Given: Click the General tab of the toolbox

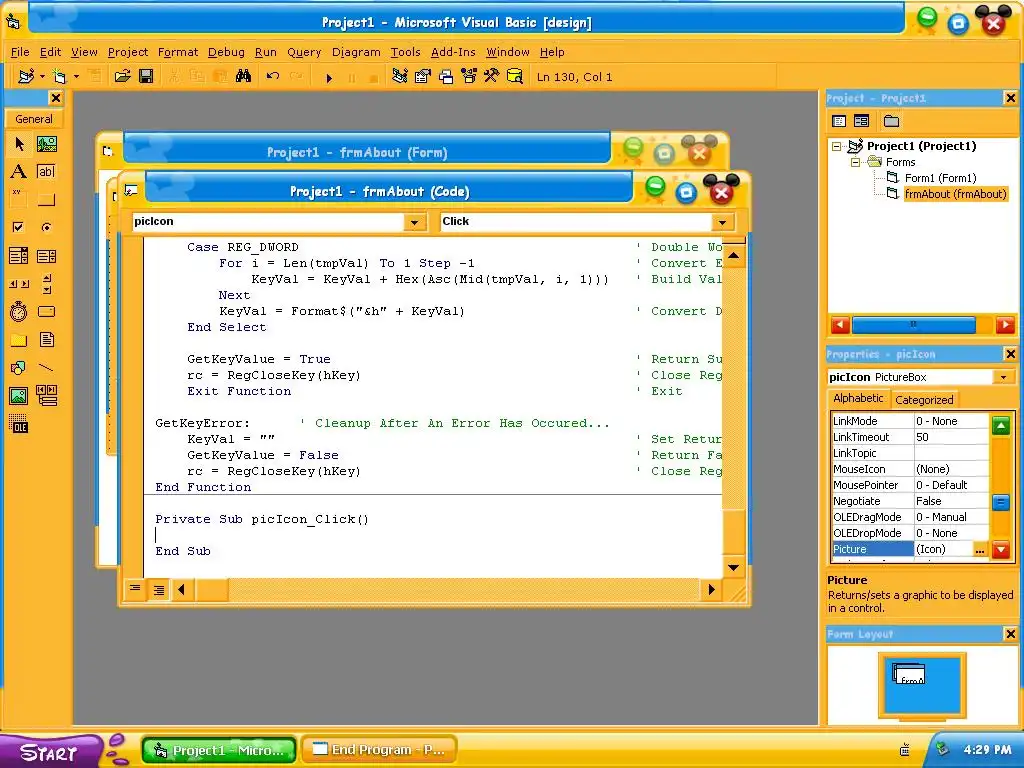Looking at the screenshot, I should 34,119.
